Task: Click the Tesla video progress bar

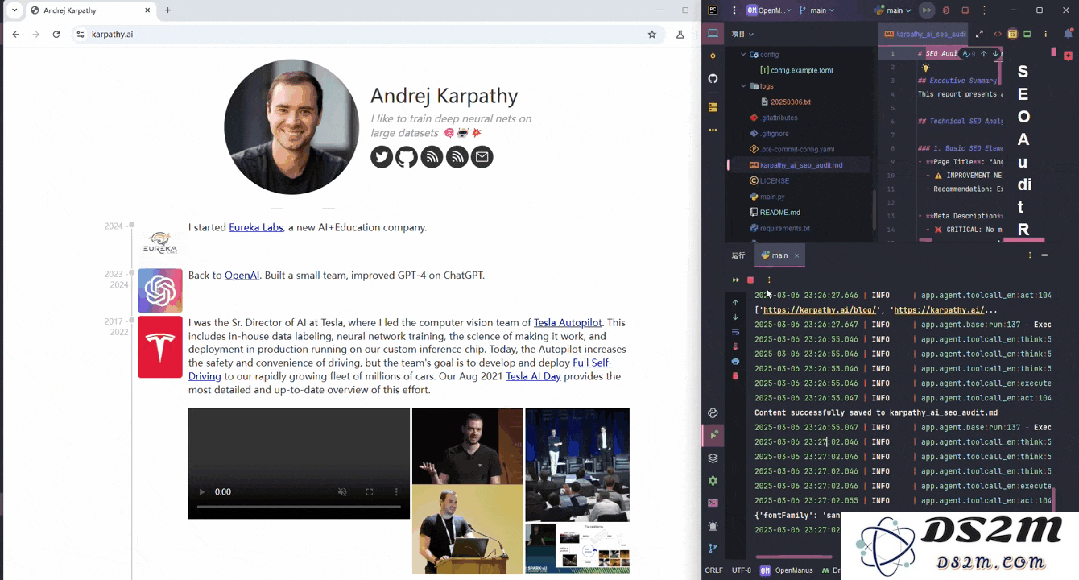Action: tap(299, 507)
